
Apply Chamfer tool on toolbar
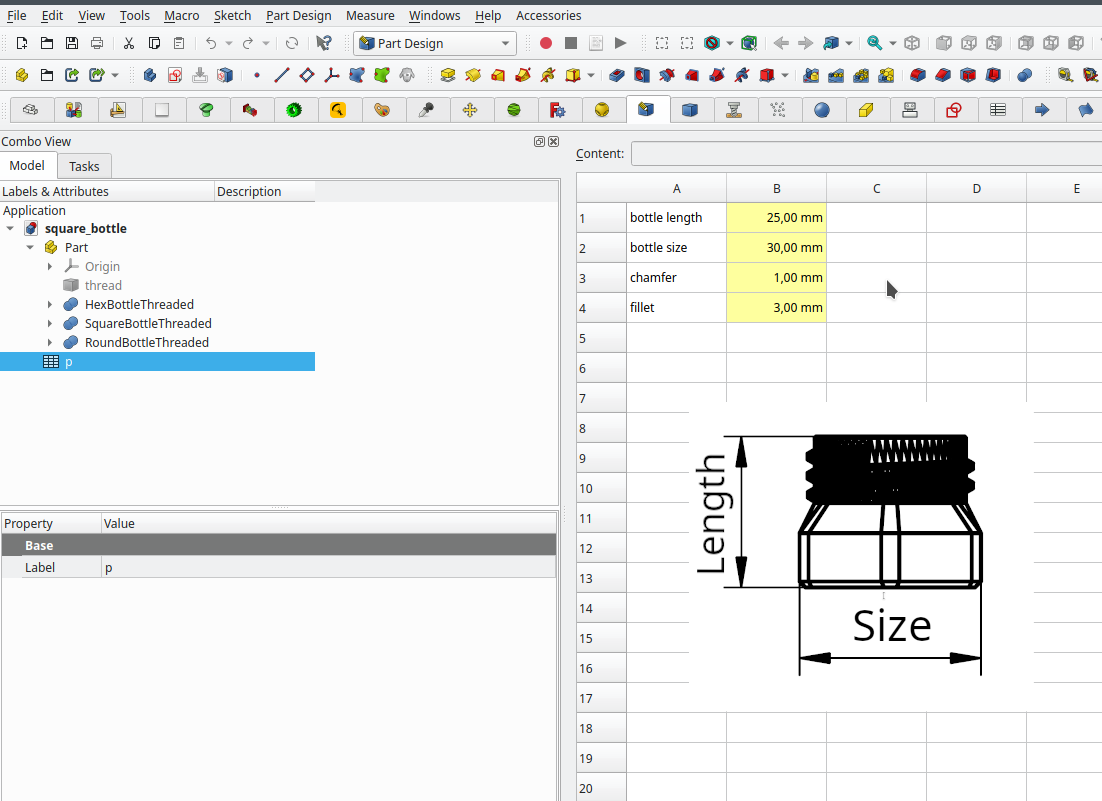point(942,75)
